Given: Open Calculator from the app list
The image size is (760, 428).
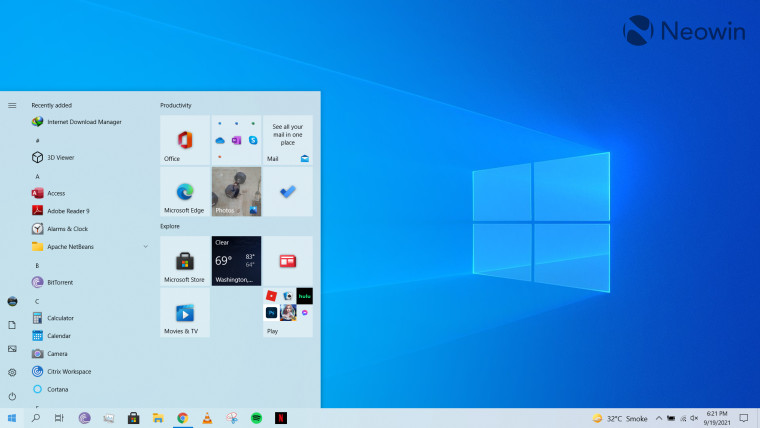Looking at the screenshot, I should pyautogui.click(x=60, y=318).
